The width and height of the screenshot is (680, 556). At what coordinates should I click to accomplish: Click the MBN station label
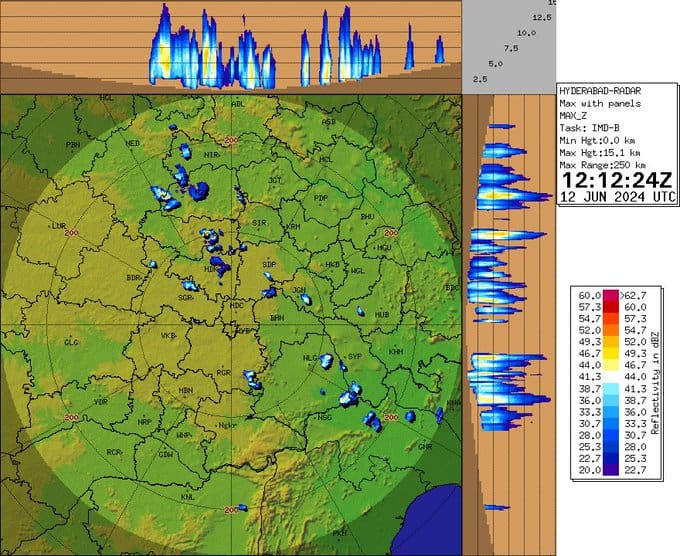[x=185, y=390]
